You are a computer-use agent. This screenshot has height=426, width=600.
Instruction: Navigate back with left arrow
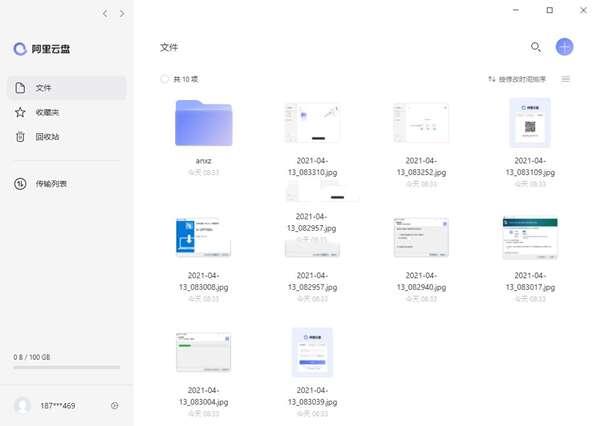(x=105, y=14)
